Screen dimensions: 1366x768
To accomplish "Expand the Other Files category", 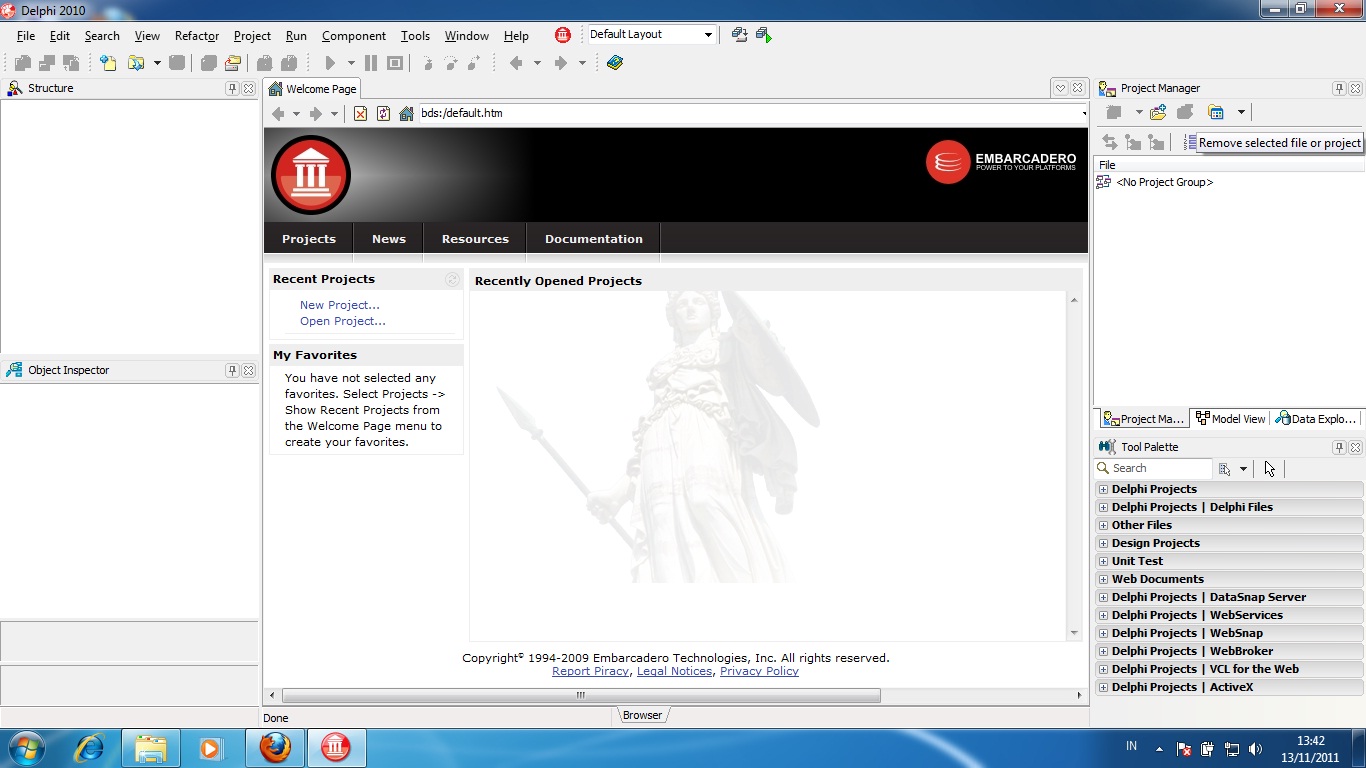I will coord(1103,525).
